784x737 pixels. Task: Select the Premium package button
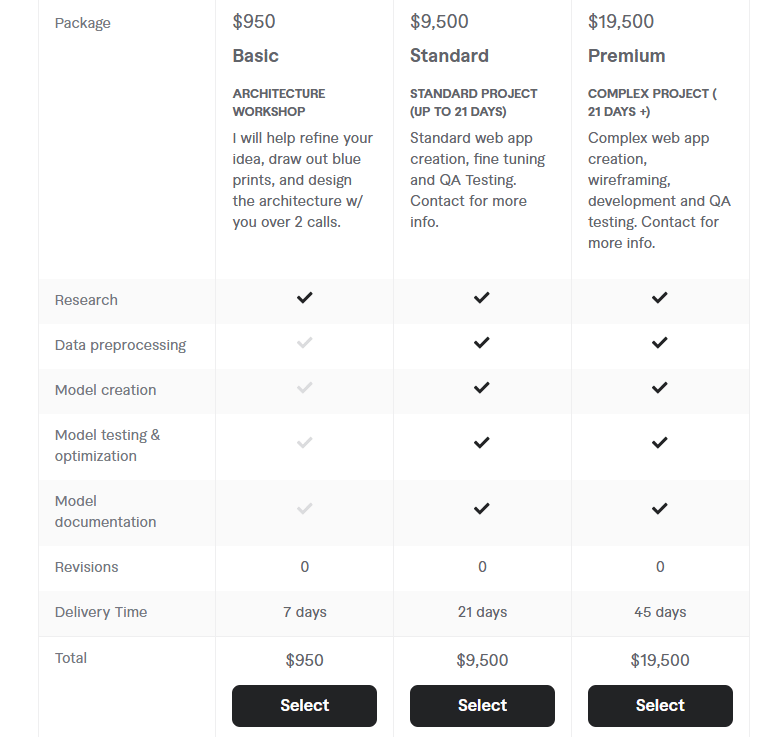coord(660,706)
